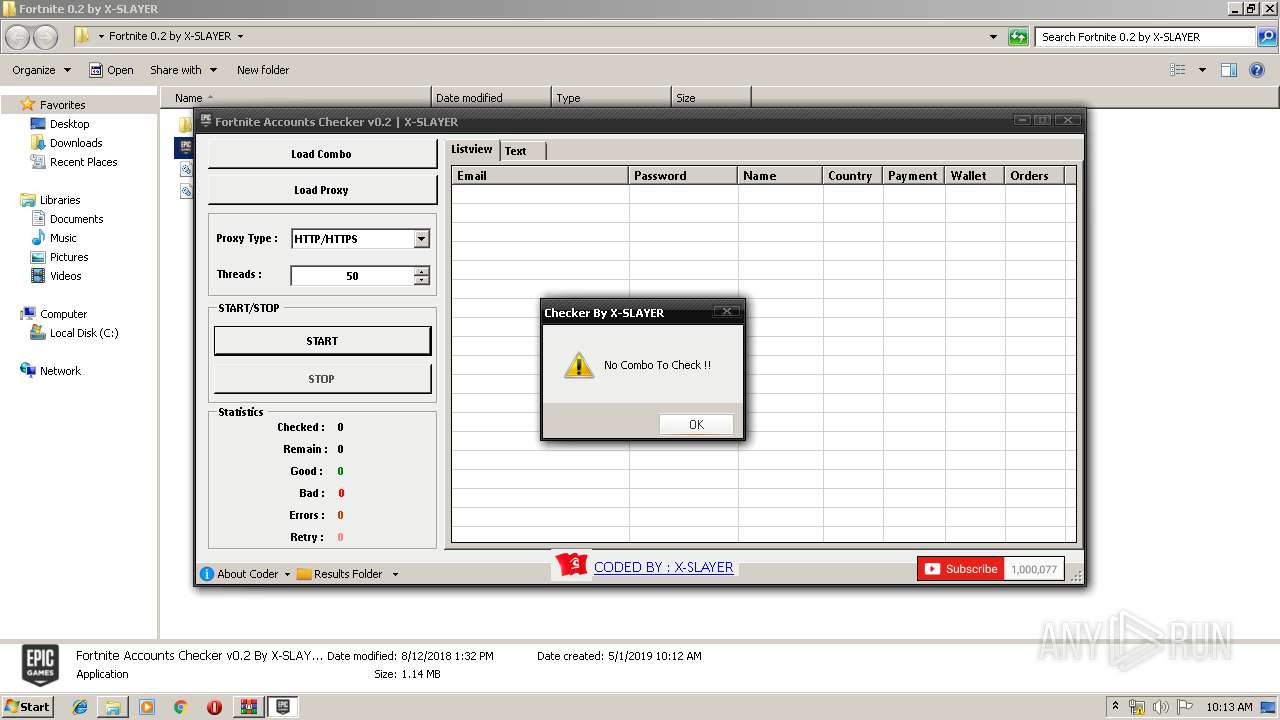
Task: Click the STOP button
Action: (x=322, y=379)
